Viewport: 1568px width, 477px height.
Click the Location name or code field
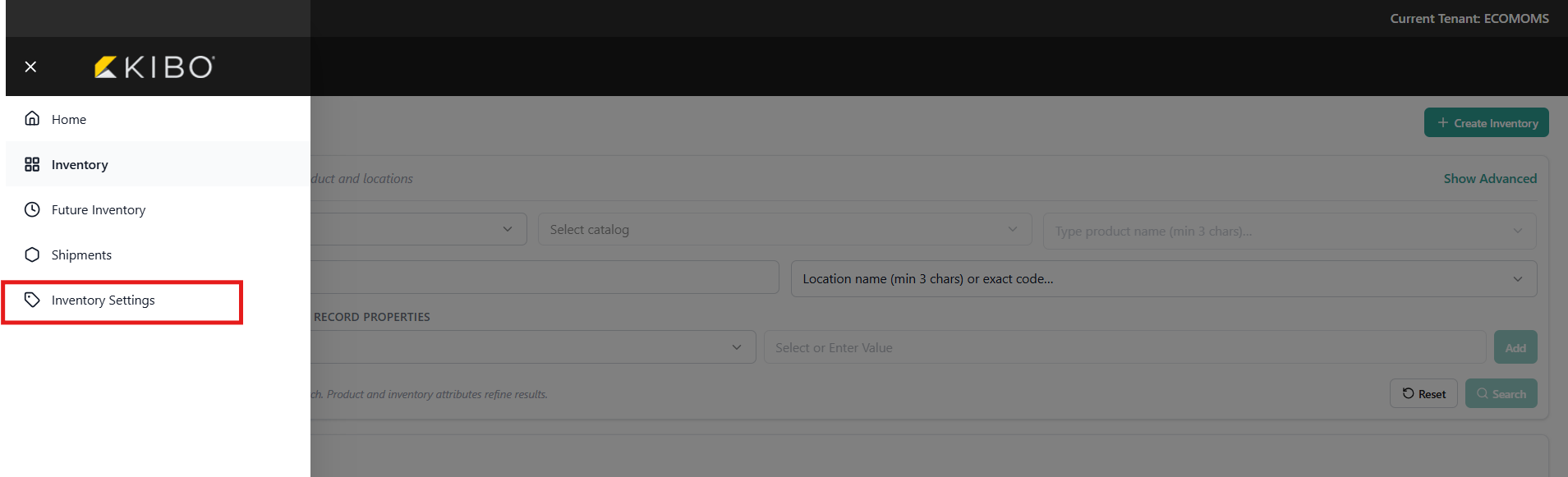[1164, 279]
